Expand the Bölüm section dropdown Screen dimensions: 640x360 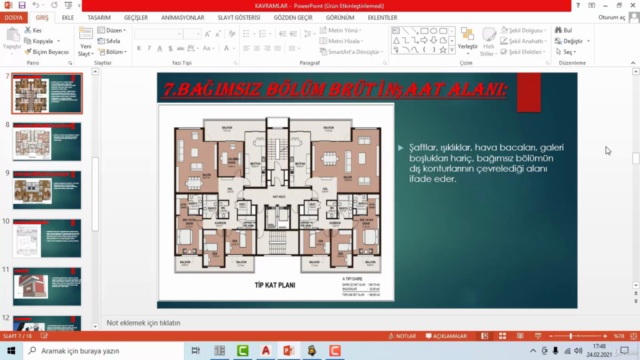[112, 52]
